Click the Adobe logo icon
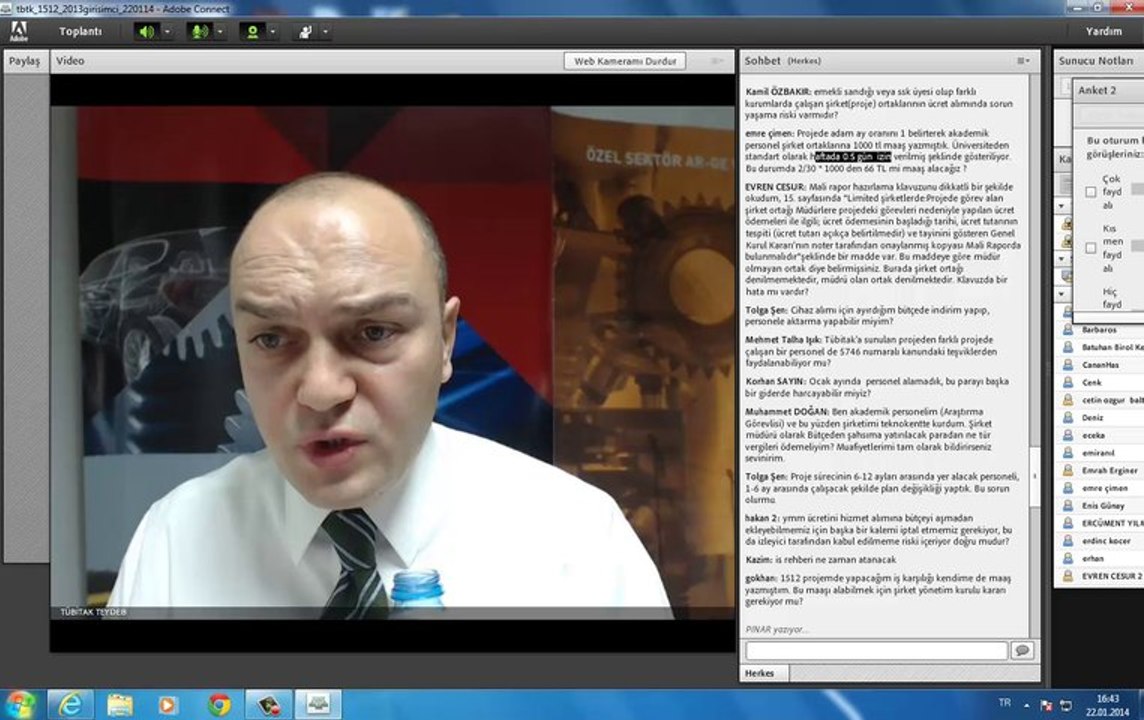 point(18,31)
